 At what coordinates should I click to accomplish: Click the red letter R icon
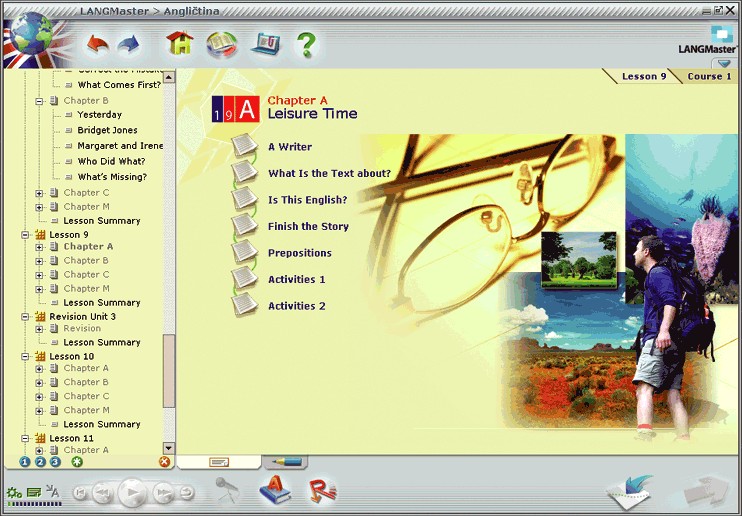[322, 490]
